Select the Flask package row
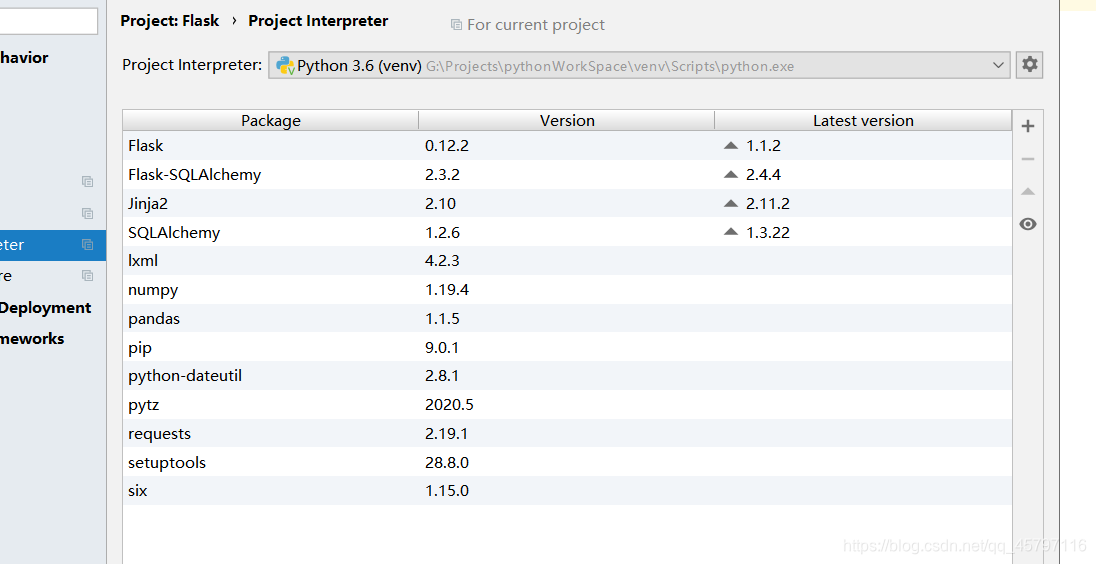This screenshot has height=564, width=1096. point(567,145)
